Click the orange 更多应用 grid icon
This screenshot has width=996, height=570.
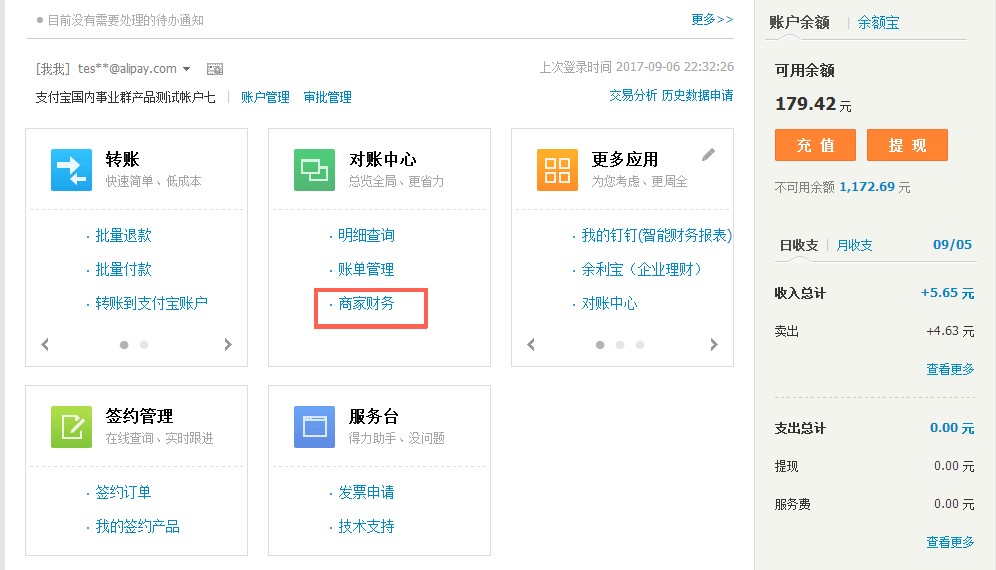(557, 170)
